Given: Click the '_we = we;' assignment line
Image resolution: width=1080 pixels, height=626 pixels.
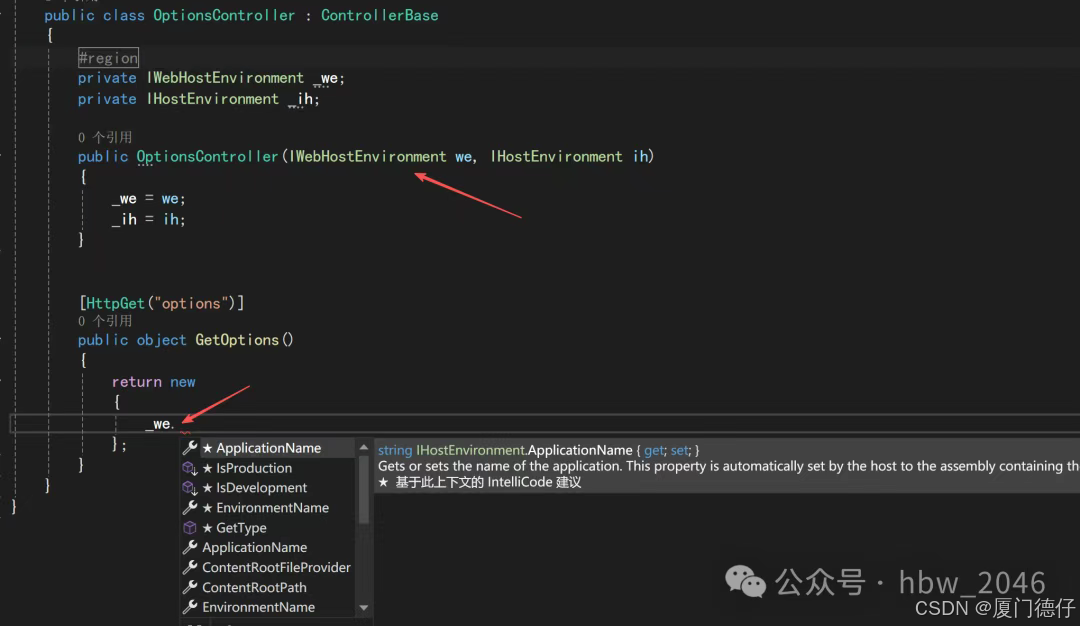Looking at the screenshot, I should point(149,198).
